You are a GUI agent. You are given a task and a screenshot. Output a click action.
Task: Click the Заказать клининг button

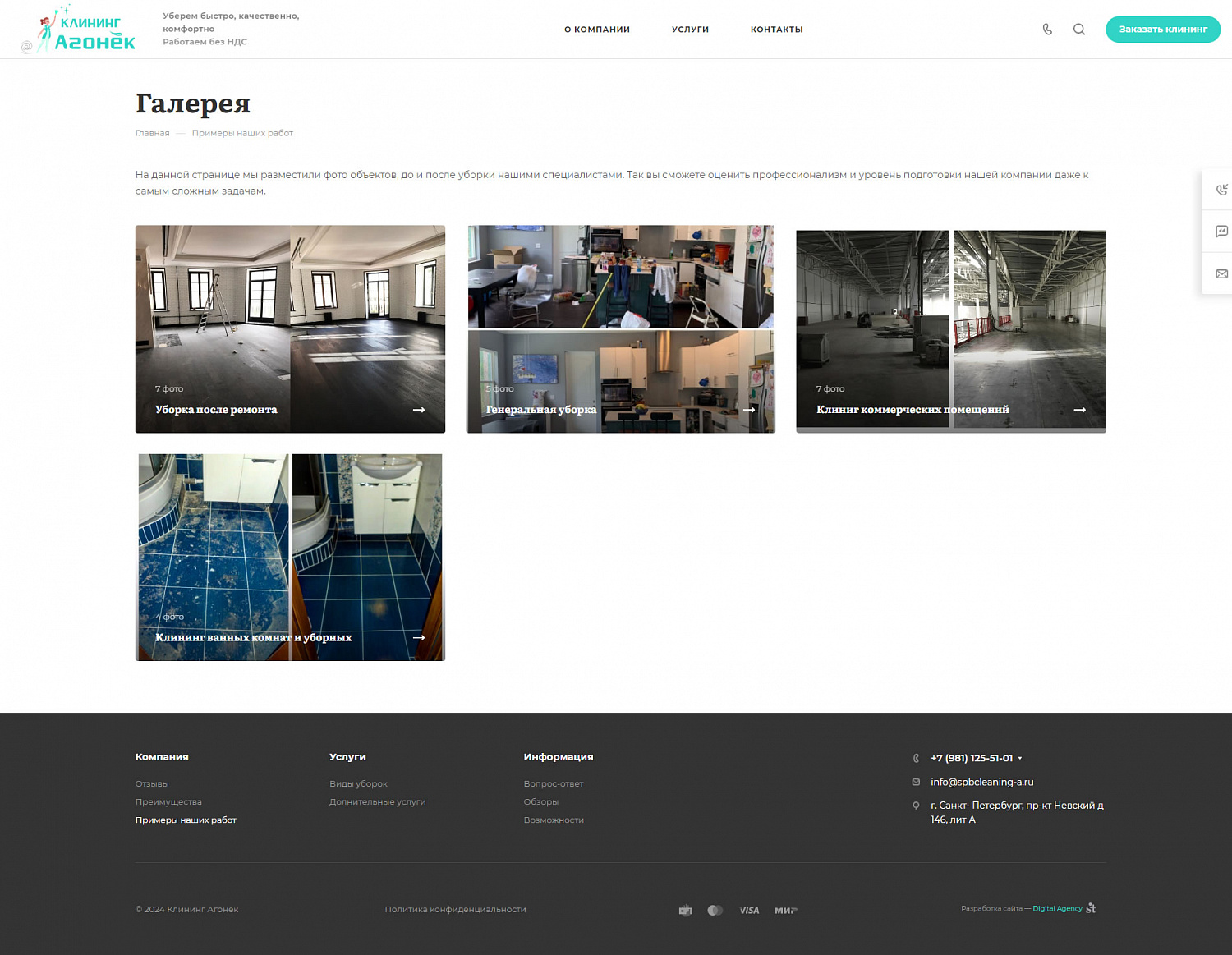pos(1163,30)
